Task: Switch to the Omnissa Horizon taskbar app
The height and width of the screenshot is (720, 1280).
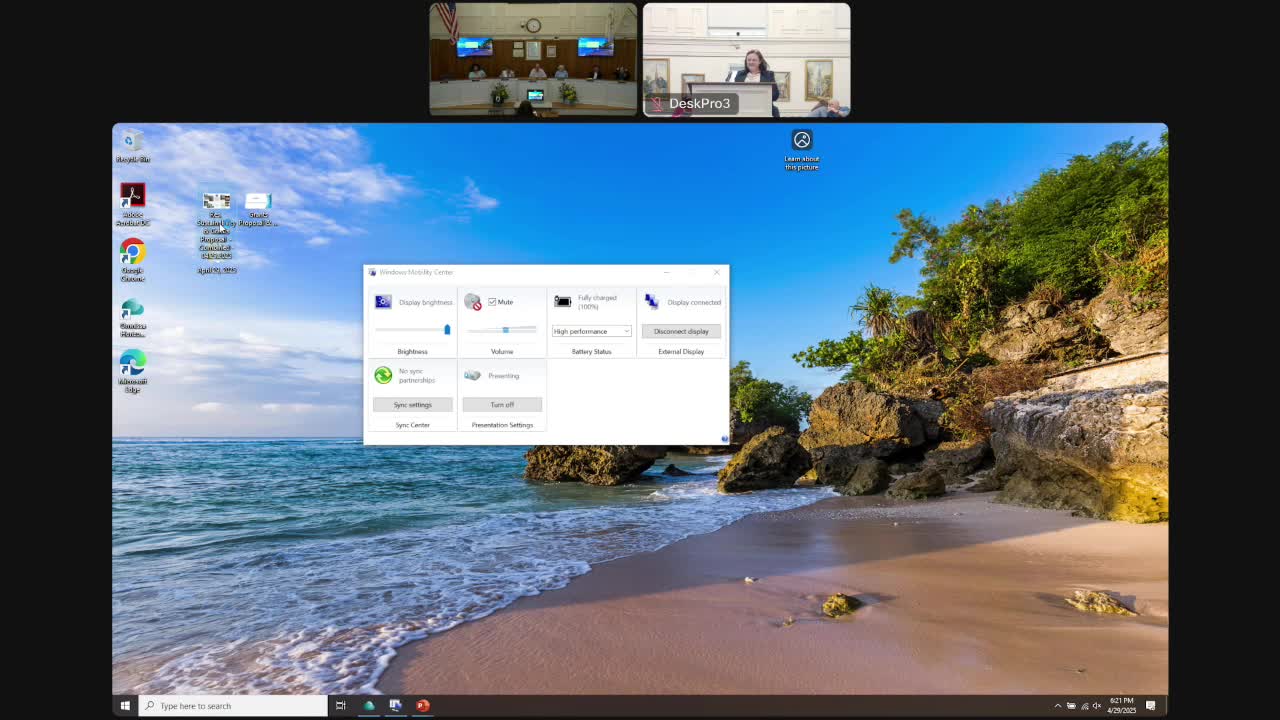Action: tap(369, 706)
